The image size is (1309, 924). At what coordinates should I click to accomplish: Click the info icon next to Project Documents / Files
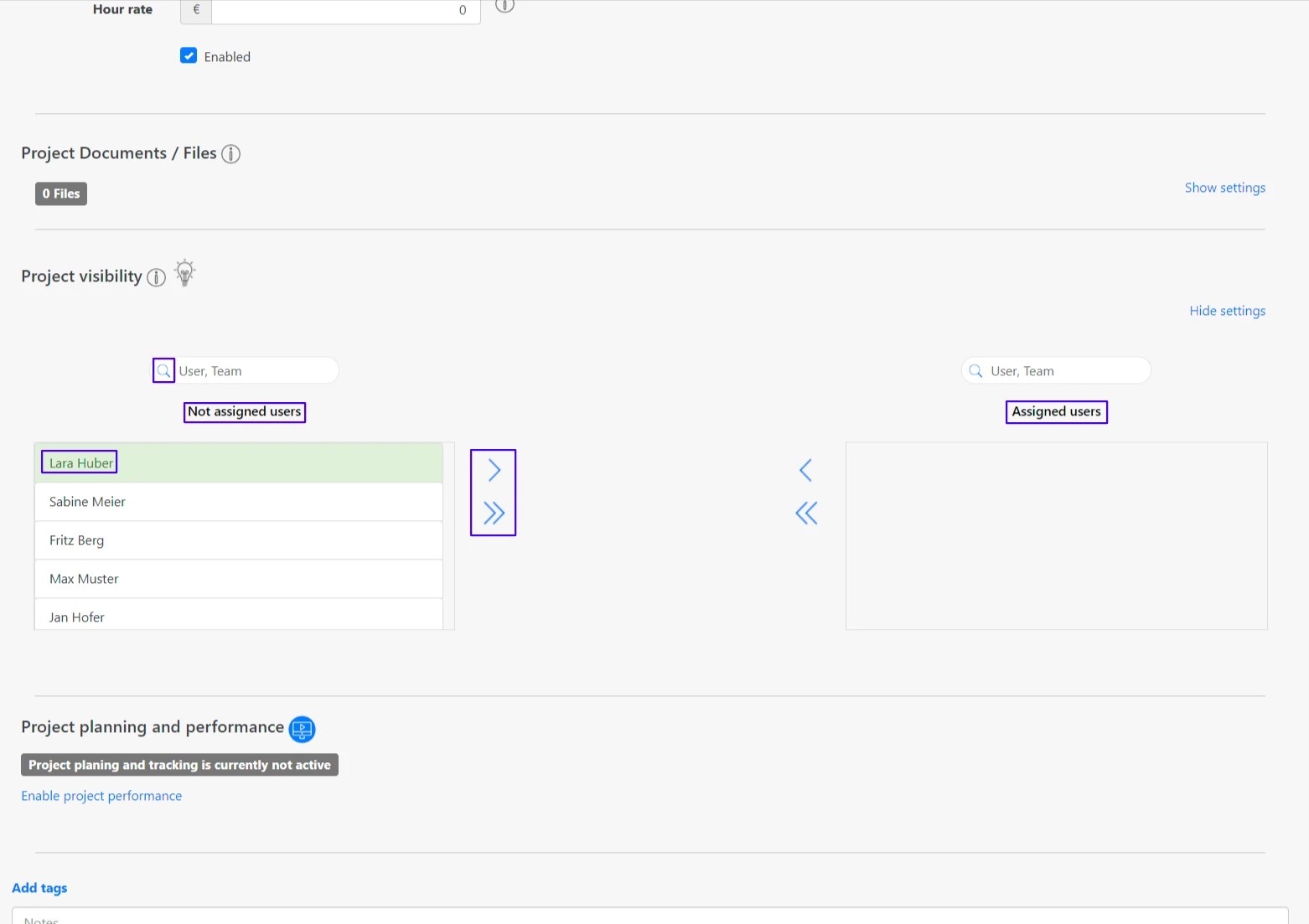click(x=230, y=154)
